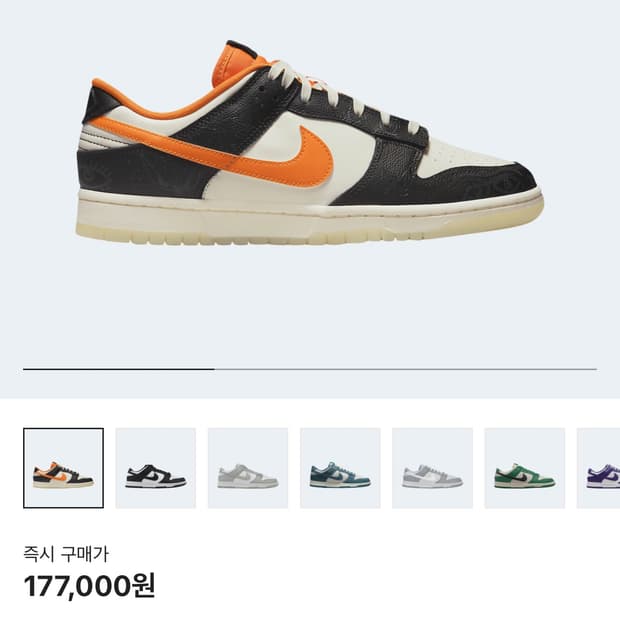Click the empty light-blue area below the shoe

(x=310, y=304)
